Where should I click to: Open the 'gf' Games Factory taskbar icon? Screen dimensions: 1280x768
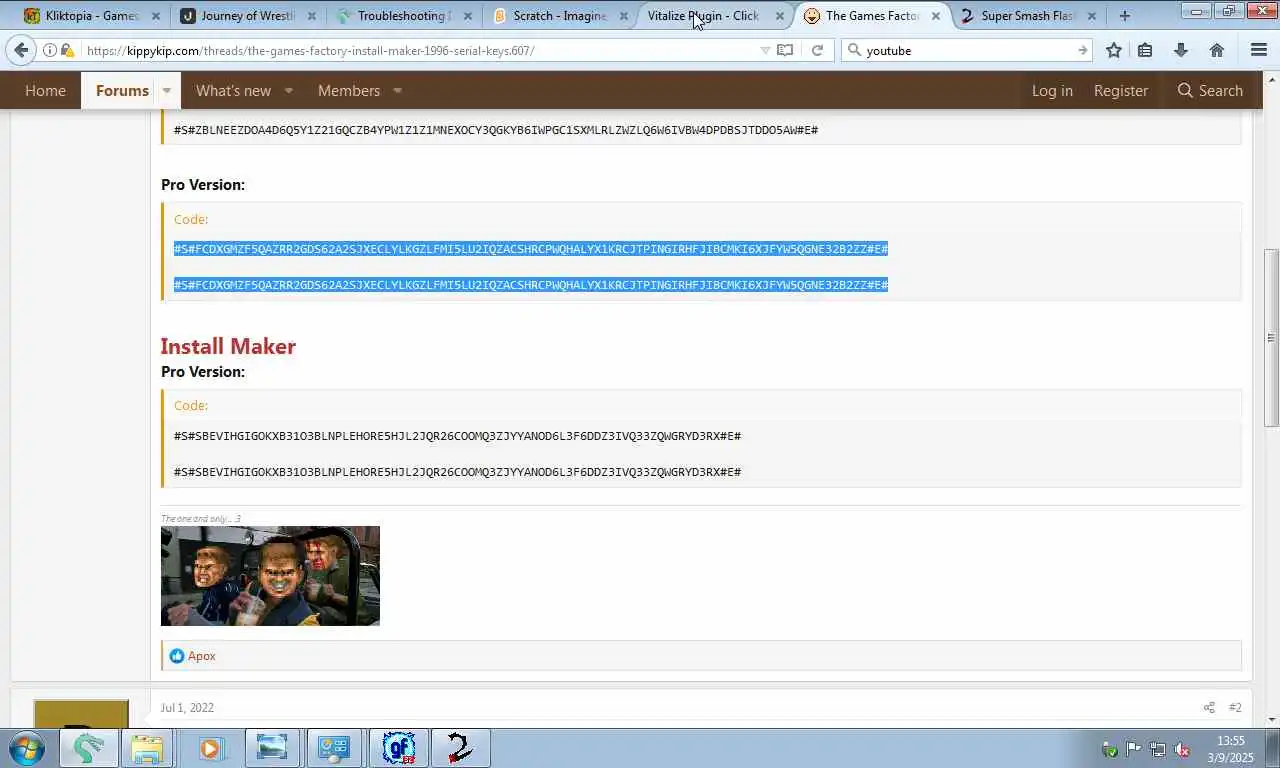point(399,748)
